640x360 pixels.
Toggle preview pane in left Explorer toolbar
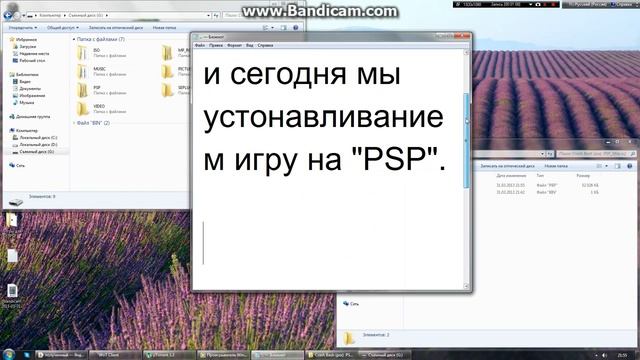coord(283,28)
